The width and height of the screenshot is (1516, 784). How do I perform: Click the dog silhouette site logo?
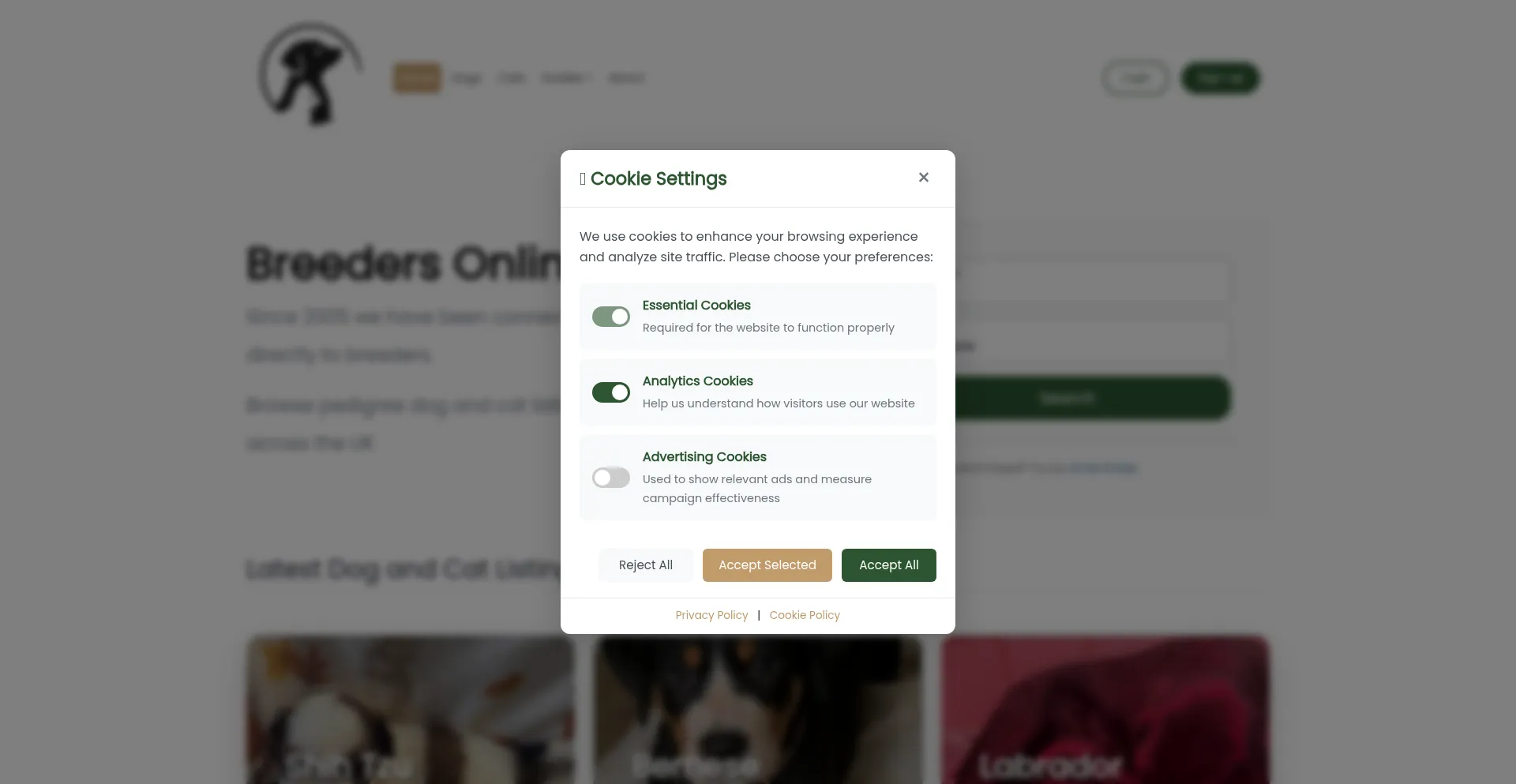(x=311, y=73)
